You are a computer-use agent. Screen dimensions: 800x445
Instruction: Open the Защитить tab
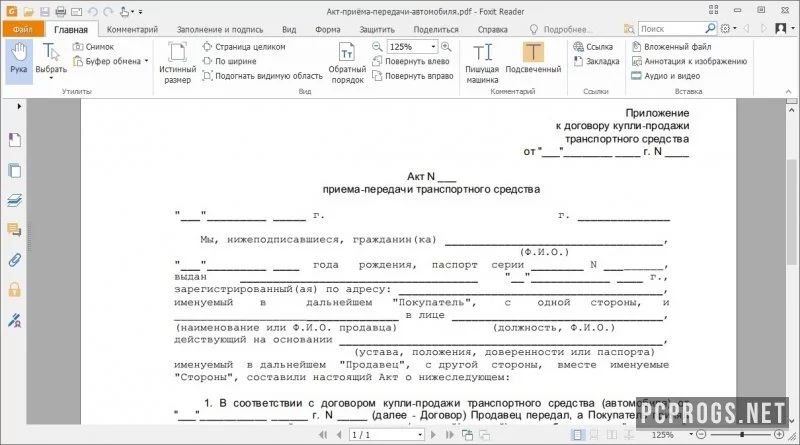(377, 30)
